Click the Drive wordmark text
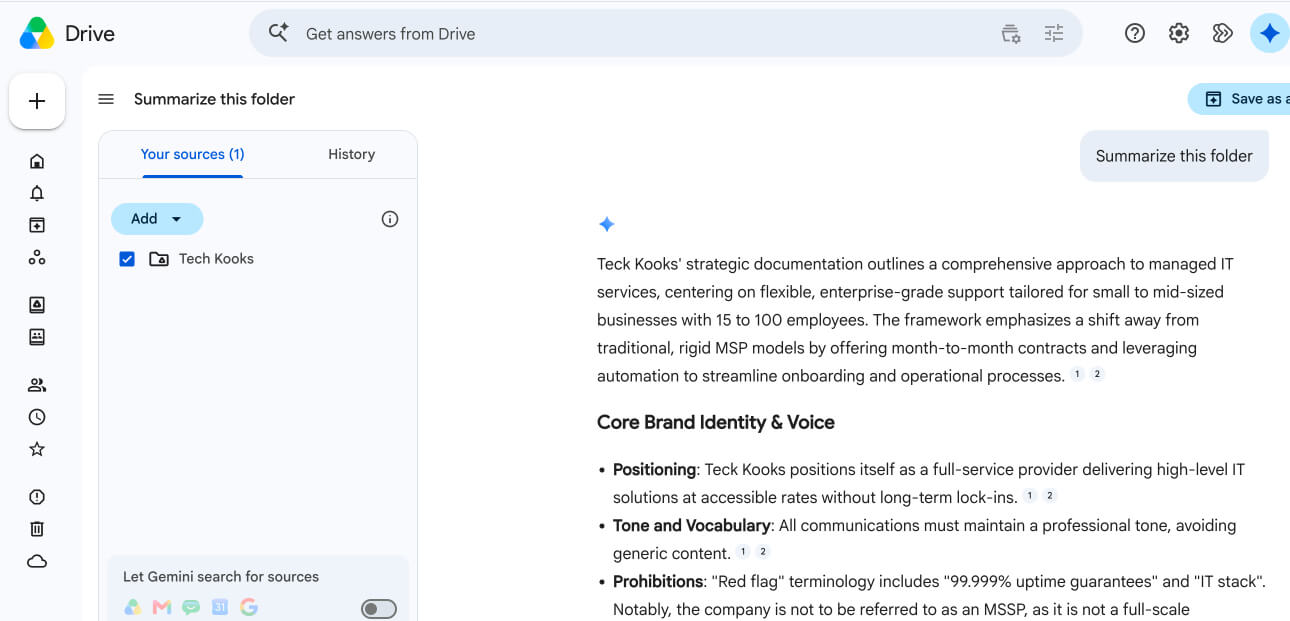Screen dimensions: 1290x621 pyautogui.click(x=90, y=34)
